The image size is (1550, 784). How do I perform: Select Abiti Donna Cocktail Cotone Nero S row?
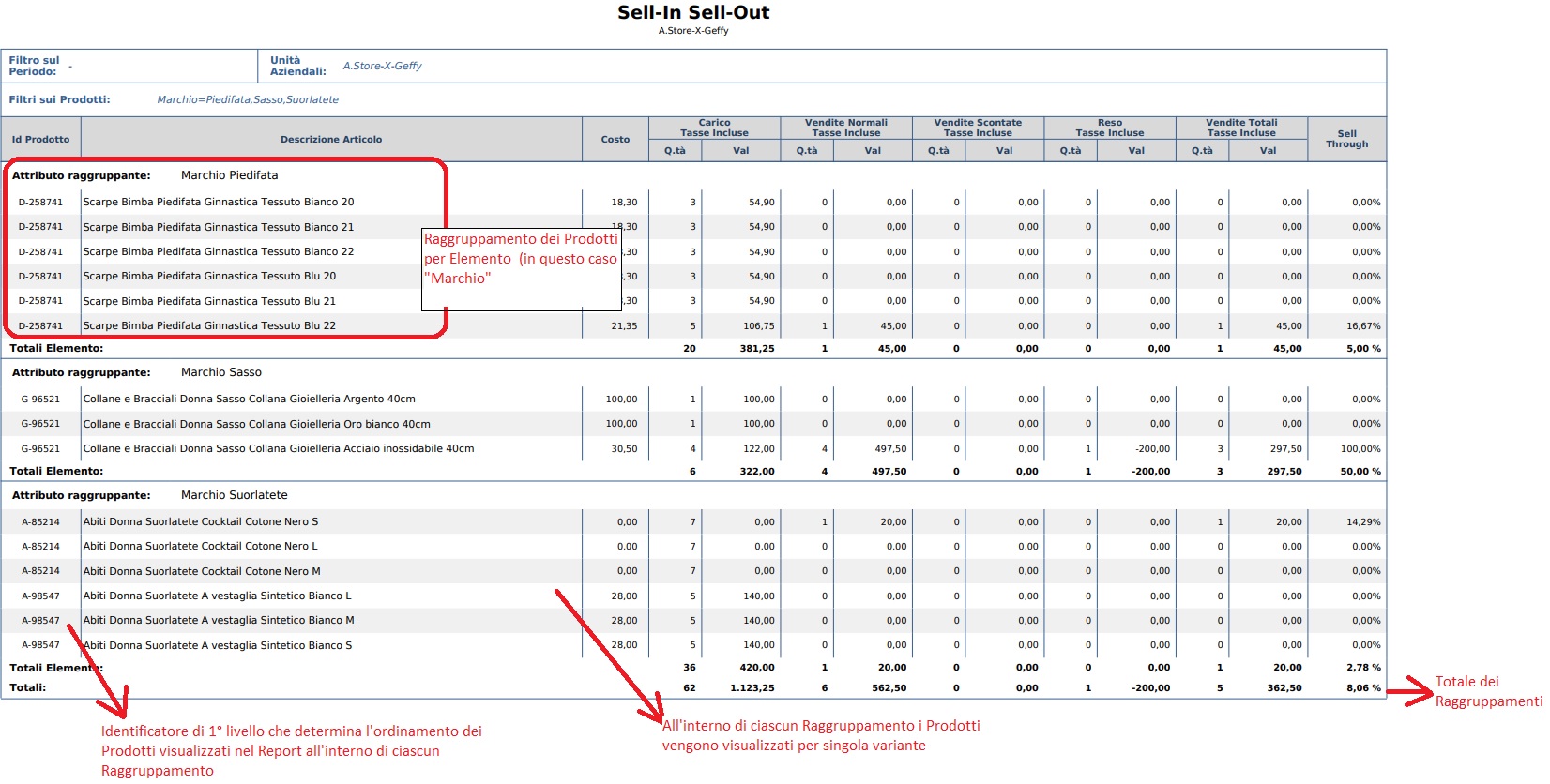click(x=693, y=521)
